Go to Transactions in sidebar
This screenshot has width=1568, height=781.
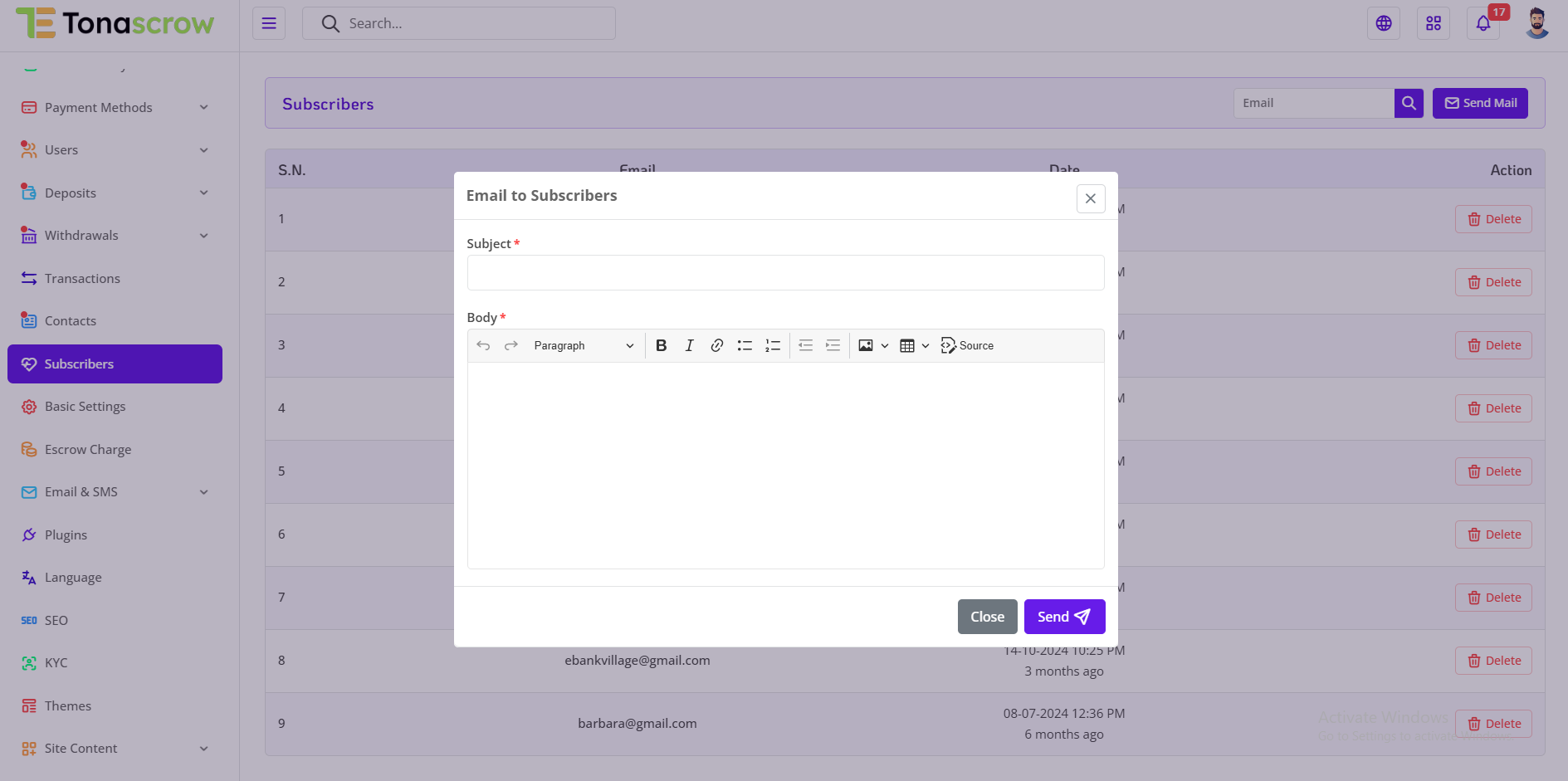pyautogui.click(x=82, y=279)
